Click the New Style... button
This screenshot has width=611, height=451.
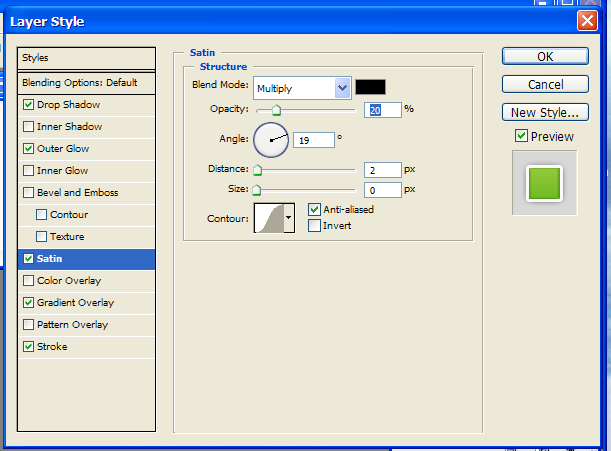coord(545,113)
